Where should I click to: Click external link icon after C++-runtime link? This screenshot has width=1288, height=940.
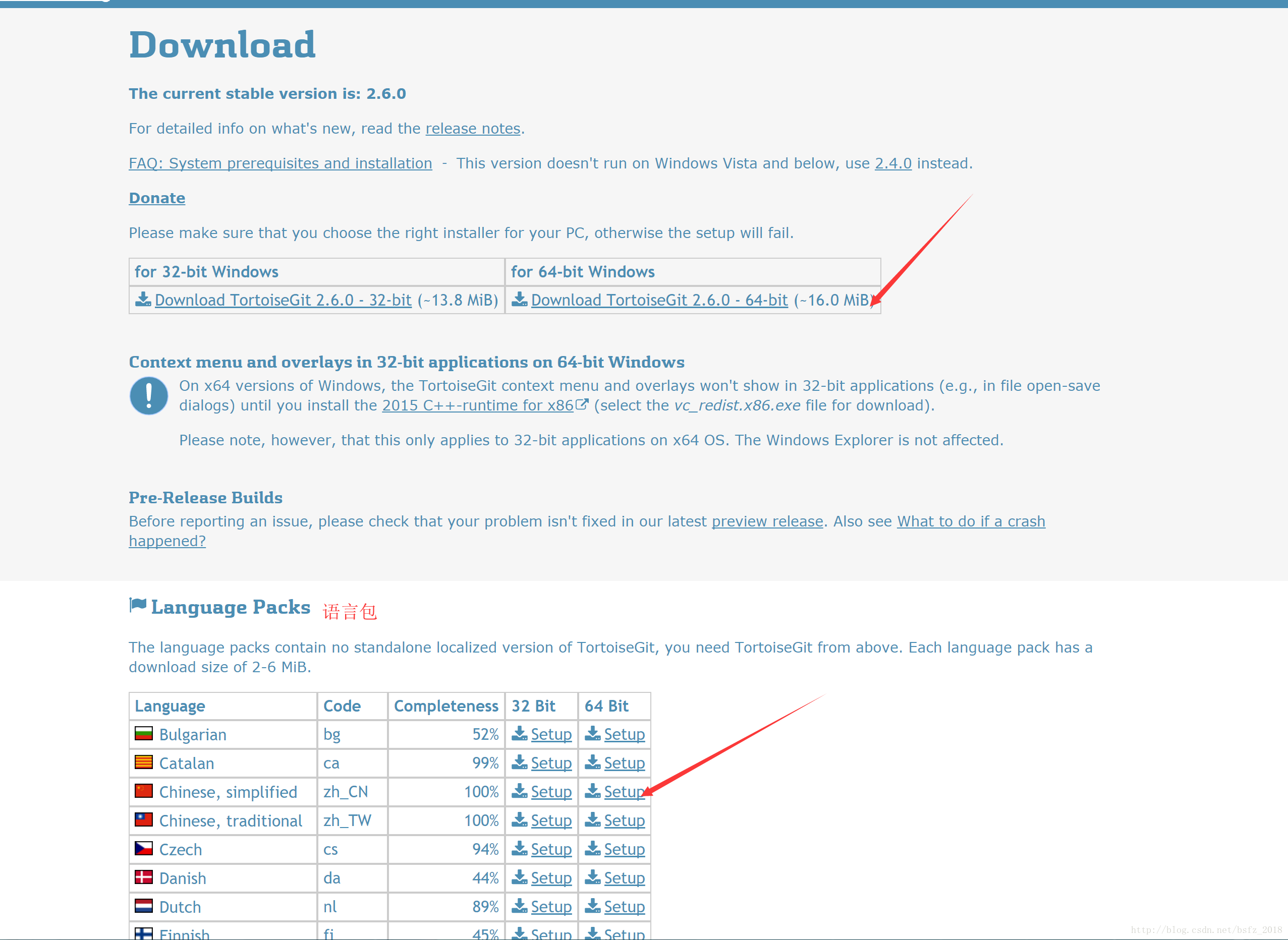(582, 404)
